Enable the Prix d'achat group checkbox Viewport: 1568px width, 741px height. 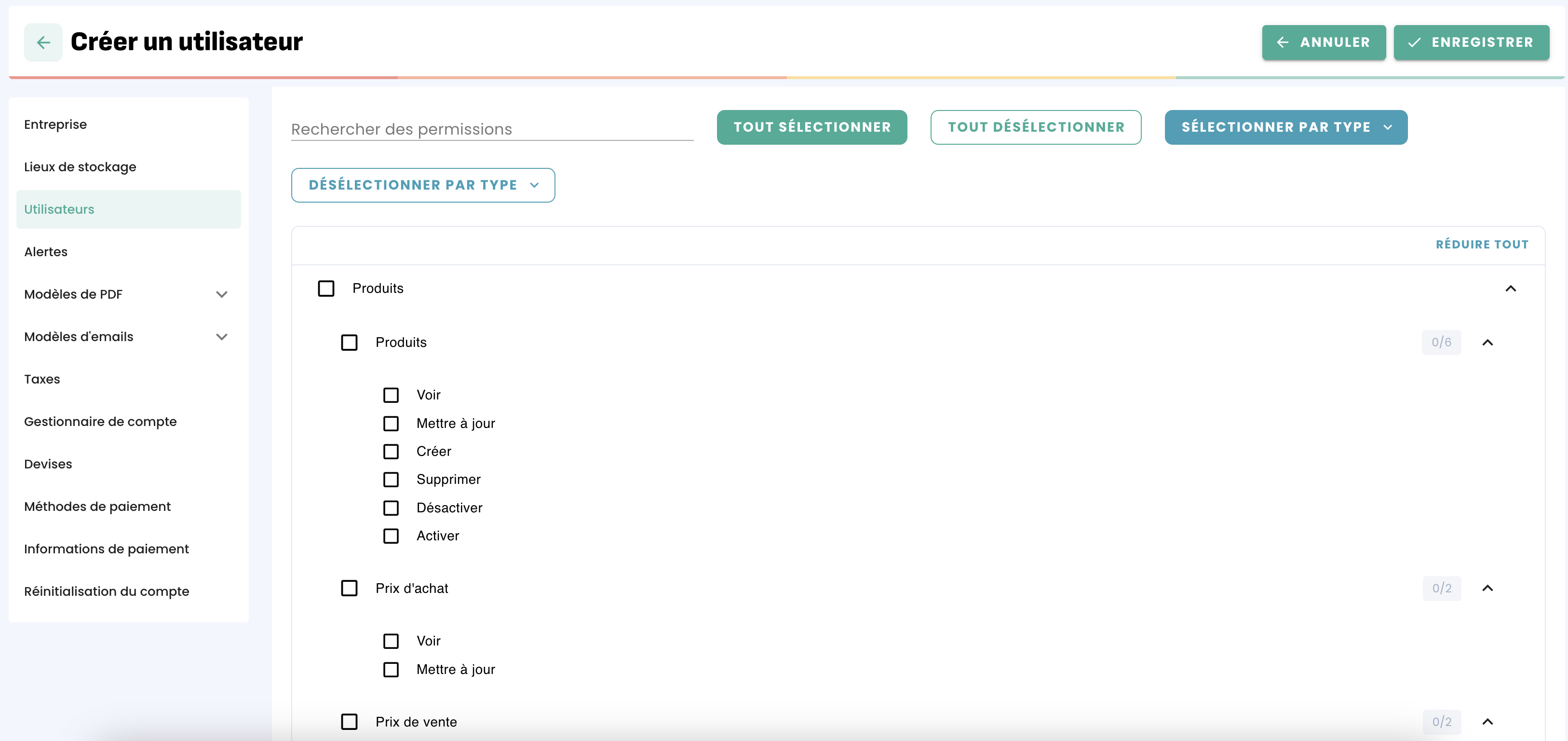pyautogui.click(x=350, y=588)
